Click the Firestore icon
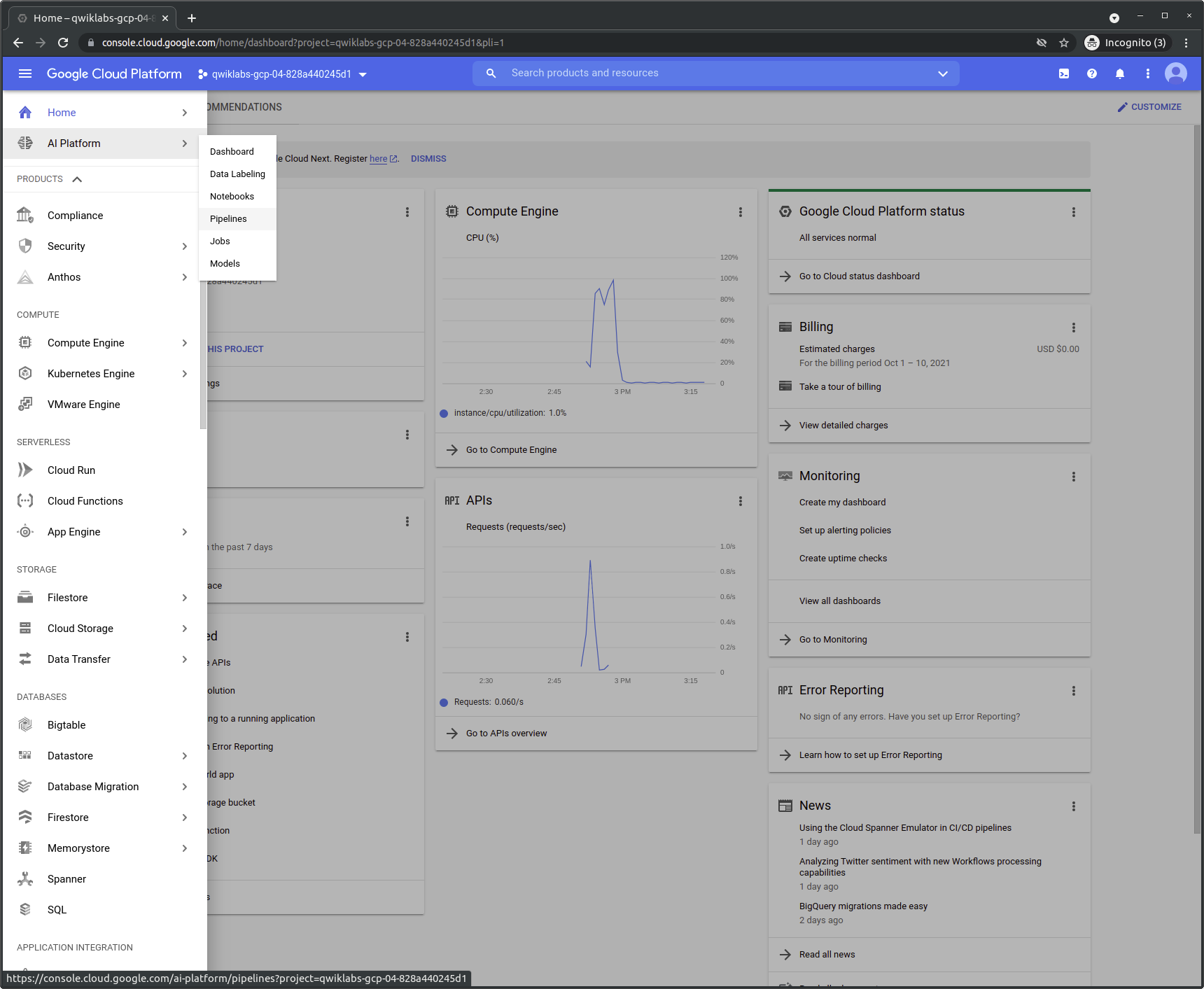This screenshot has width=1204, height=989. [25, 817]
